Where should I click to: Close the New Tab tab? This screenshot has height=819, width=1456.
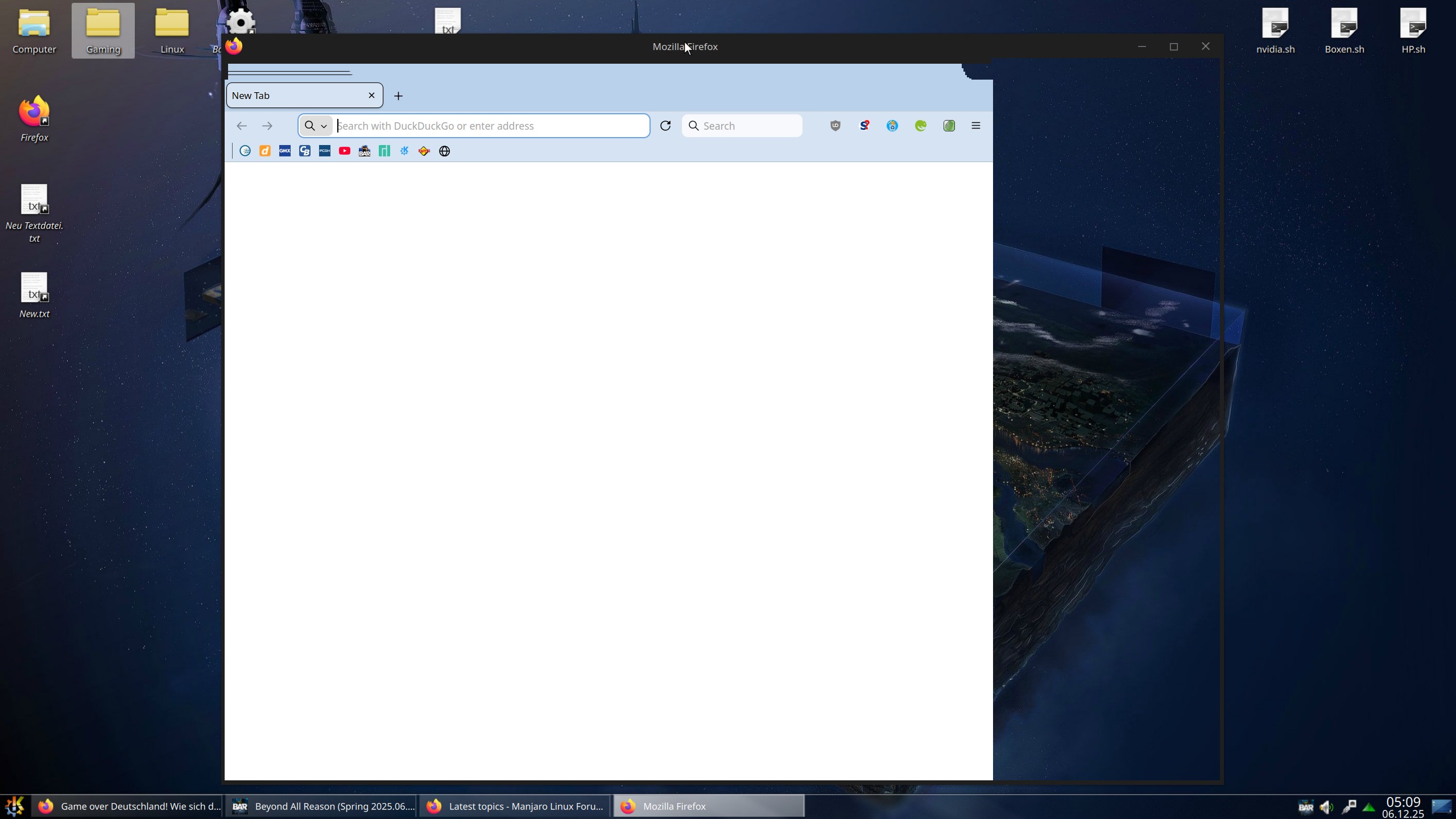coord(371,96)
